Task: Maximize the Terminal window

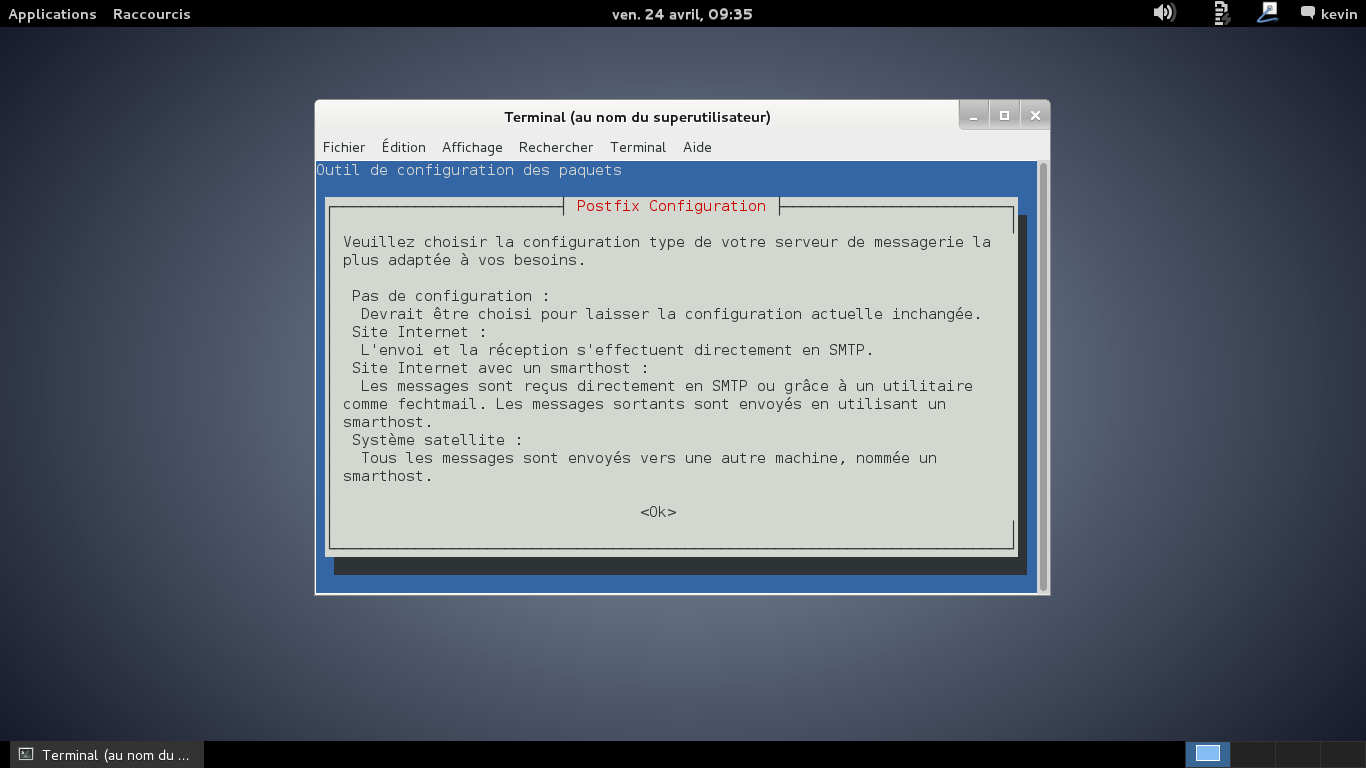Action: tap(1004, 116)
